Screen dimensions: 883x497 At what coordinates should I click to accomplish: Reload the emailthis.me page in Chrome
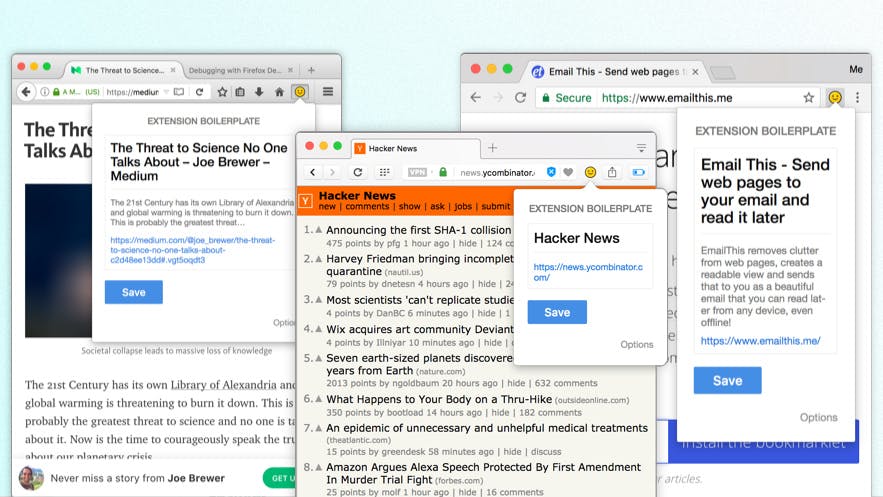(520, 97)
